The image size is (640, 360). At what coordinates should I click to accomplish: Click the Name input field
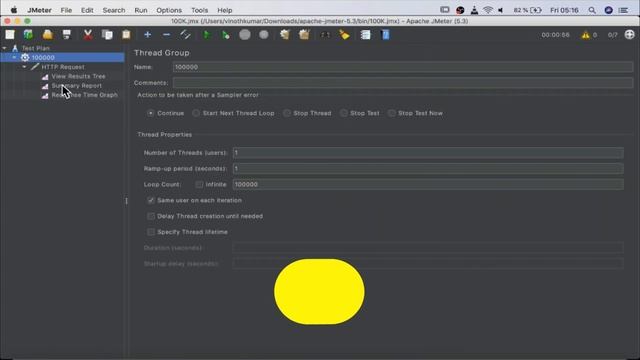(403, 67)
